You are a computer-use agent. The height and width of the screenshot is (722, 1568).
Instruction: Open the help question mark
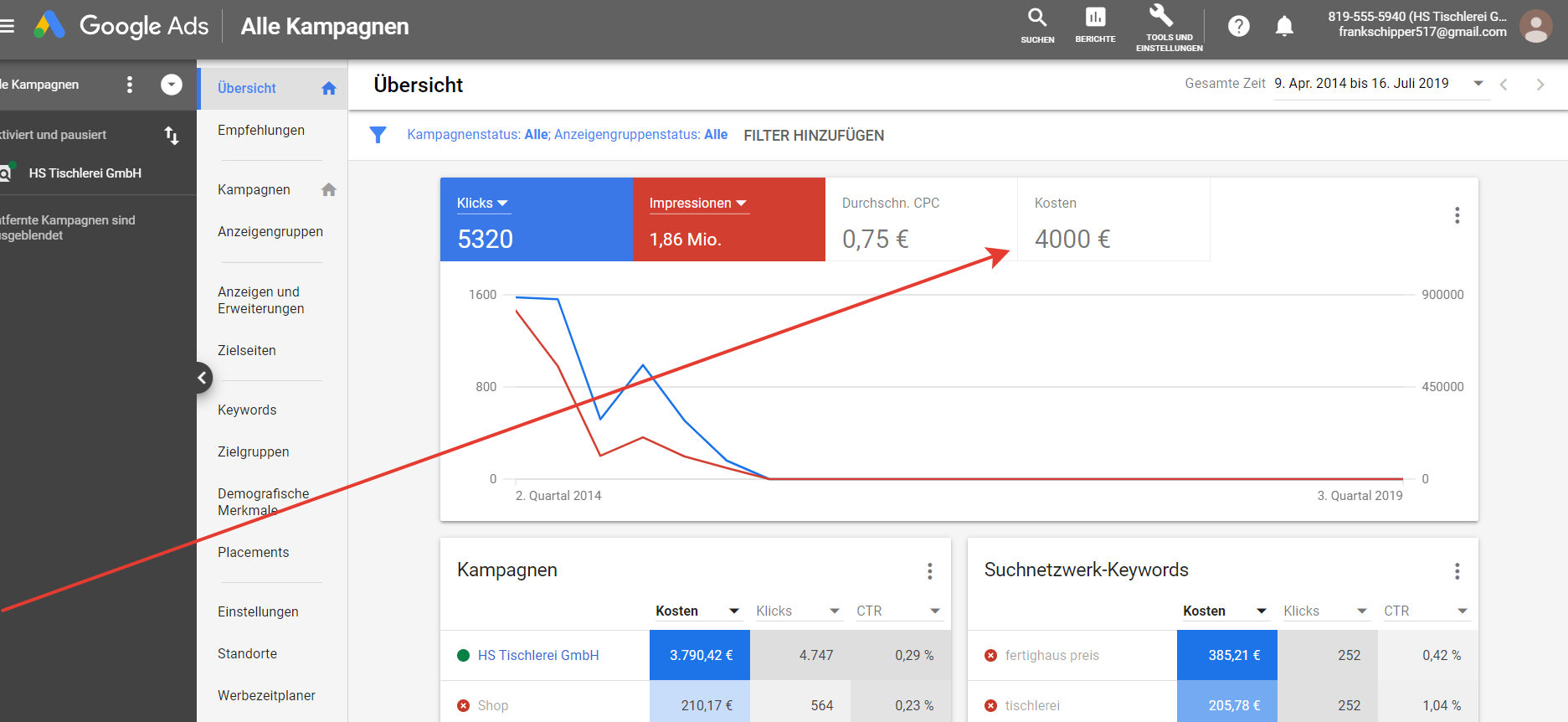click(1239, 26)
